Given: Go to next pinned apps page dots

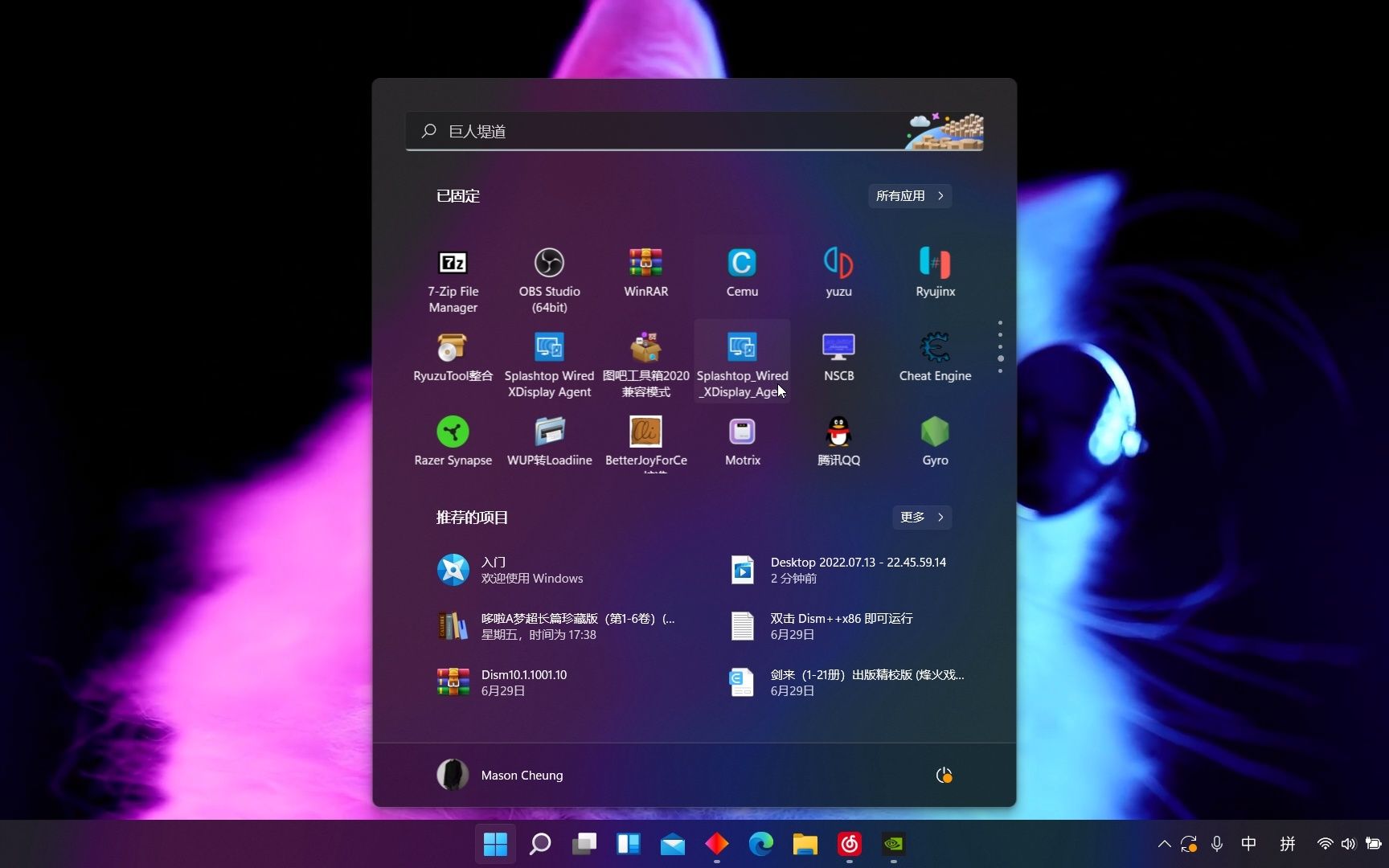Looking at the screenshot, I should pyautogui.click(x=1000, y=346).
